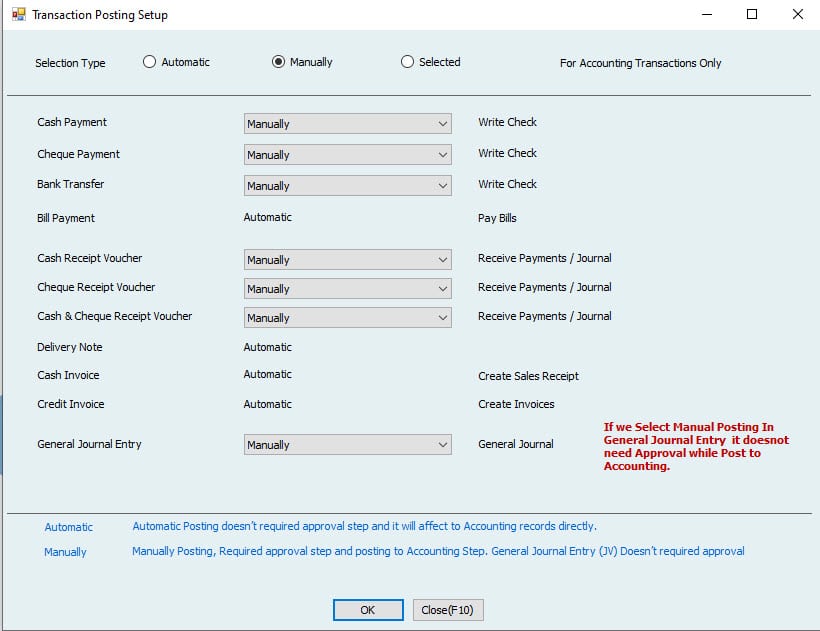
Task: Click Write Check beside Cash Payment
Action: [x=507, y=122]
